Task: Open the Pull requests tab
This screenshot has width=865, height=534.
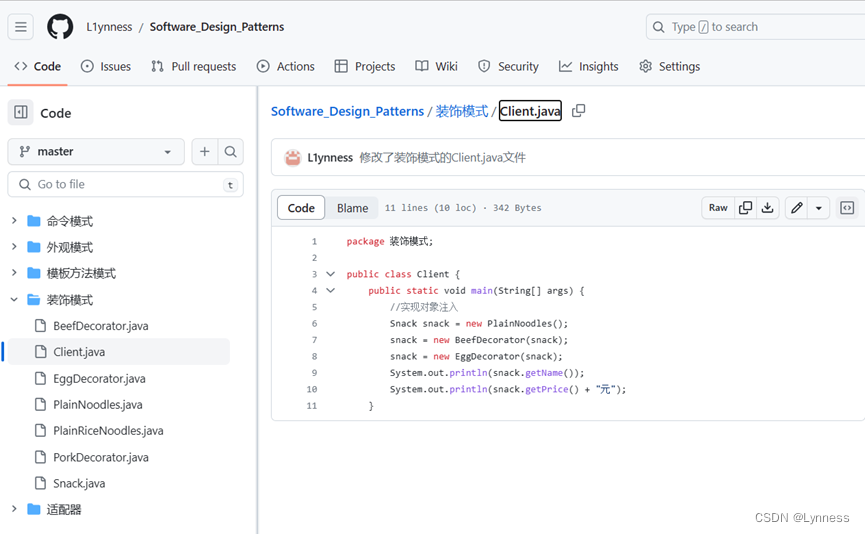Action: click(194, 66)
